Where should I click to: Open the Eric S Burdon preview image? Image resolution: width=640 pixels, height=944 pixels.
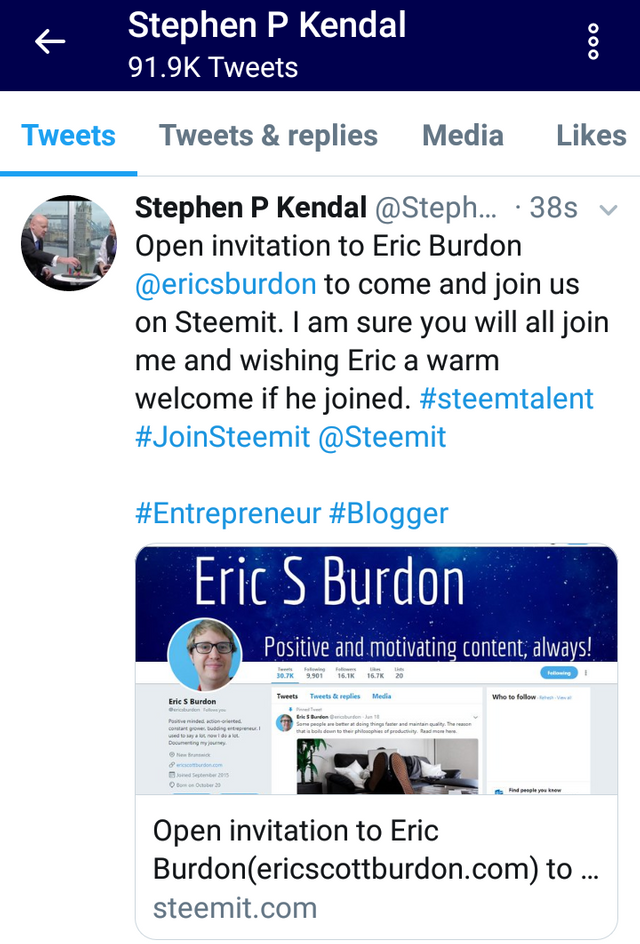click(x=375, y=670)
